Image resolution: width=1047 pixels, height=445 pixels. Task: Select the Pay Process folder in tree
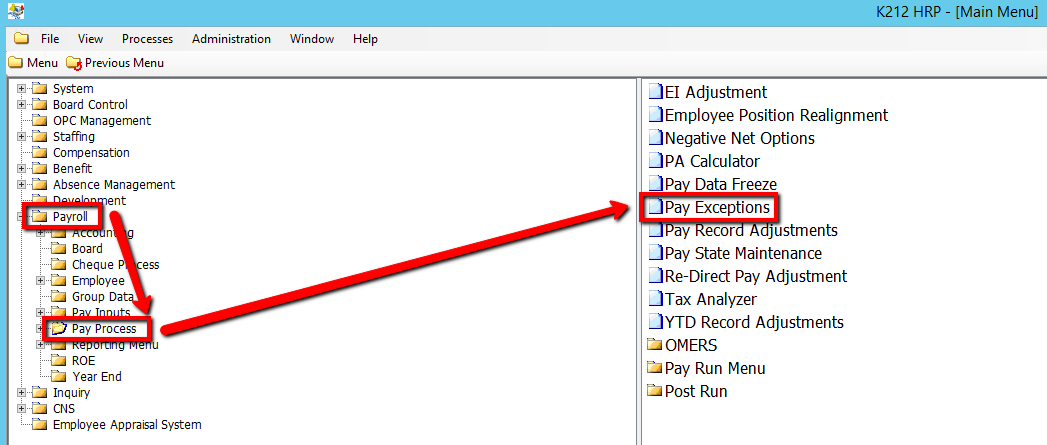tap(104, 329)
